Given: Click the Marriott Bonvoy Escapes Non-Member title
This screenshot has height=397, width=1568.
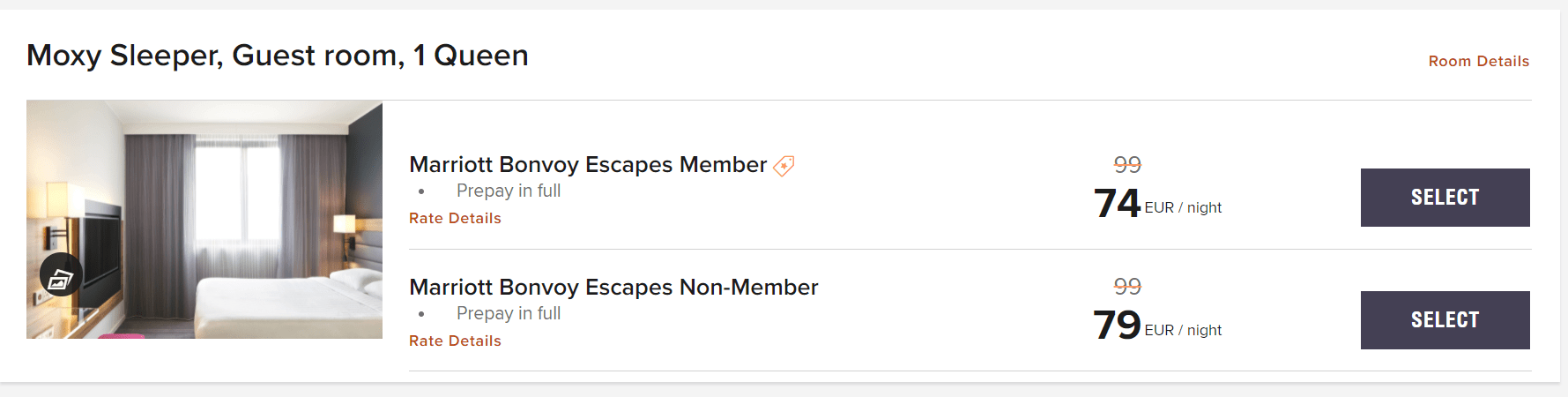Looking at the screenshot, I should (613, 288).
